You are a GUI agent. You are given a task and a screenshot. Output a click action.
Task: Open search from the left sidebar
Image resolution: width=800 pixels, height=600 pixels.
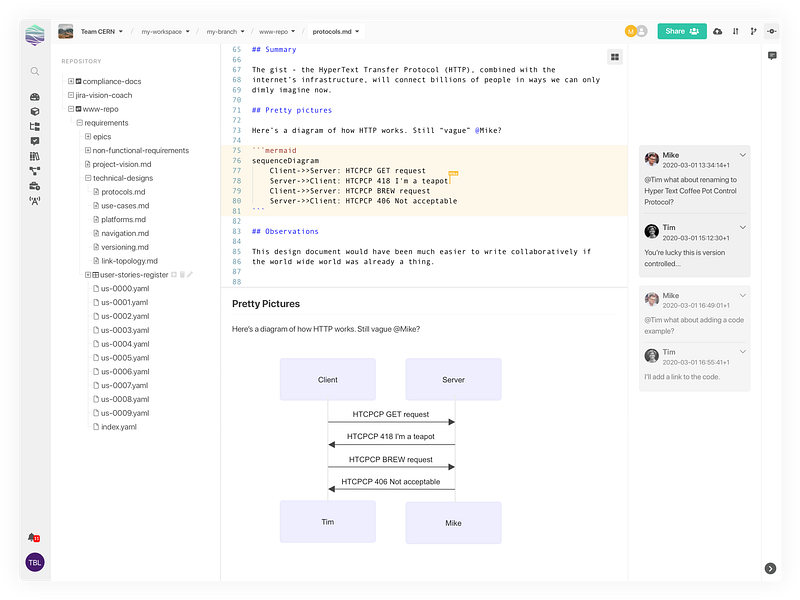[x=35, y=71]
